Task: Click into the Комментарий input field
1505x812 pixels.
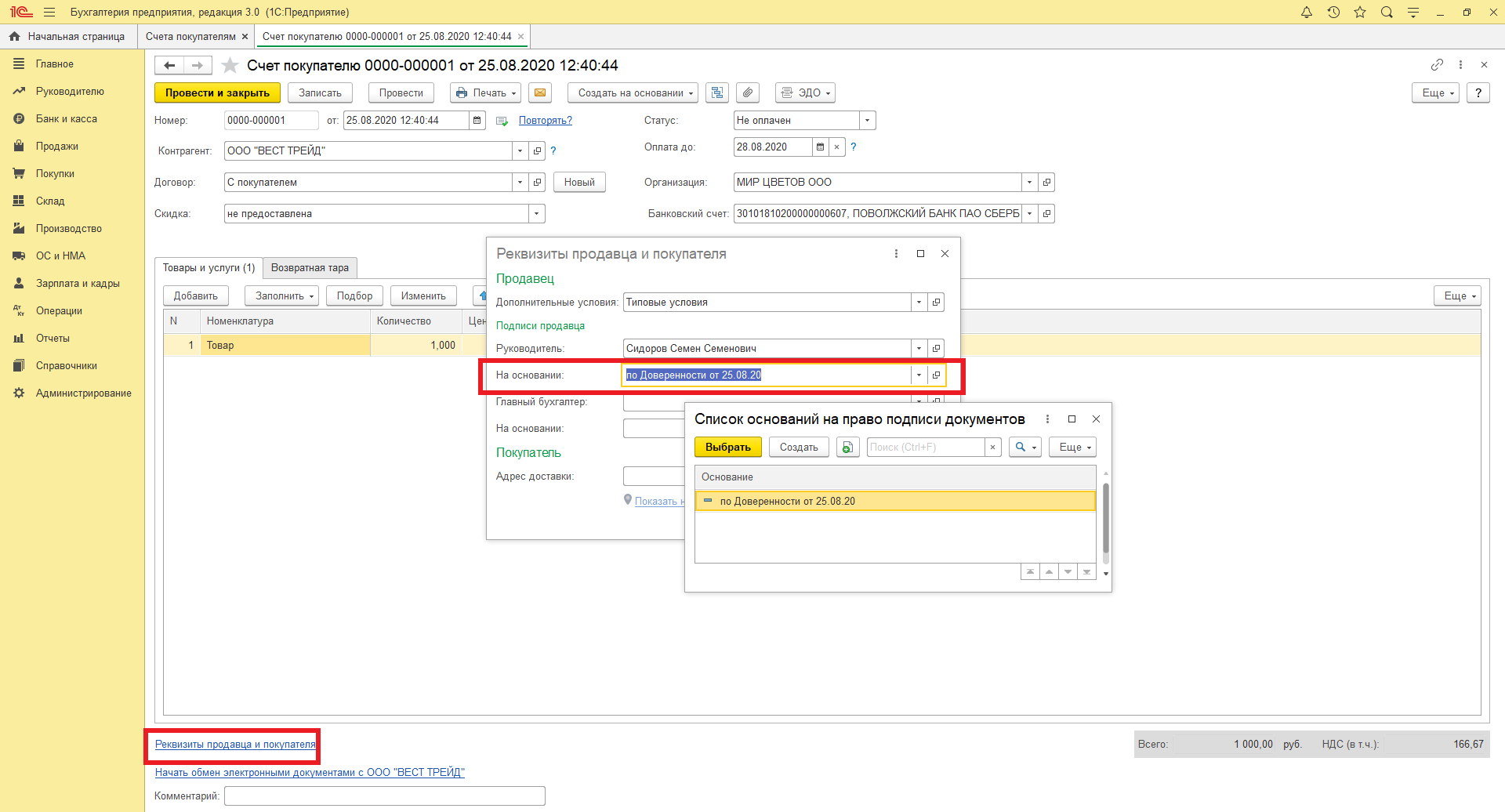Action: (x=384, y=796)
